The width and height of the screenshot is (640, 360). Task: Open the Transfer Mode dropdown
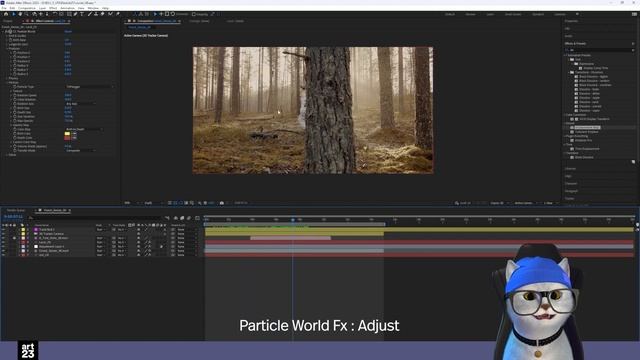pos(81,151)
